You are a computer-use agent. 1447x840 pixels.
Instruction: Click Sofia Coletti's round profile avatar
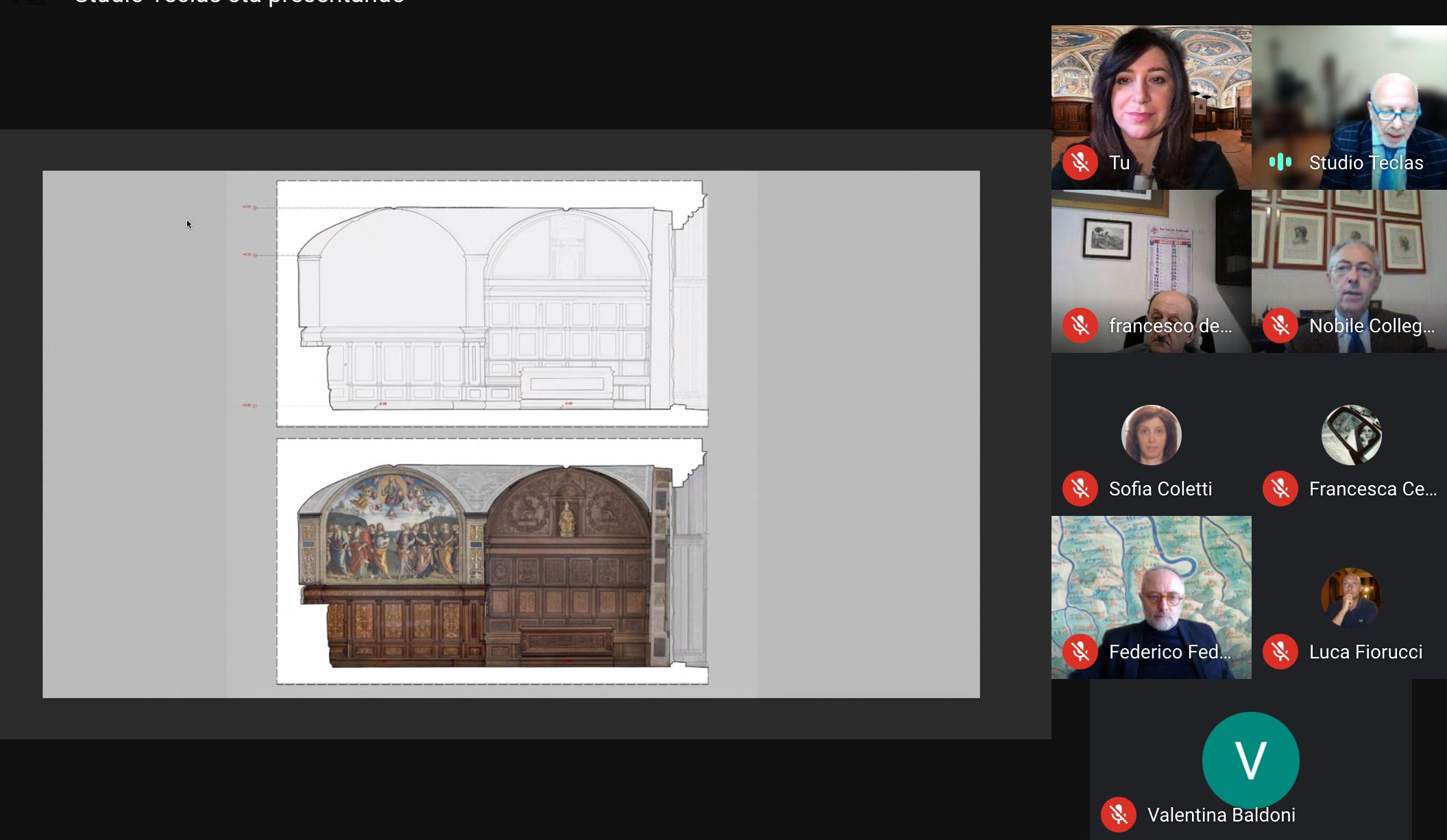pos(1152,435)
